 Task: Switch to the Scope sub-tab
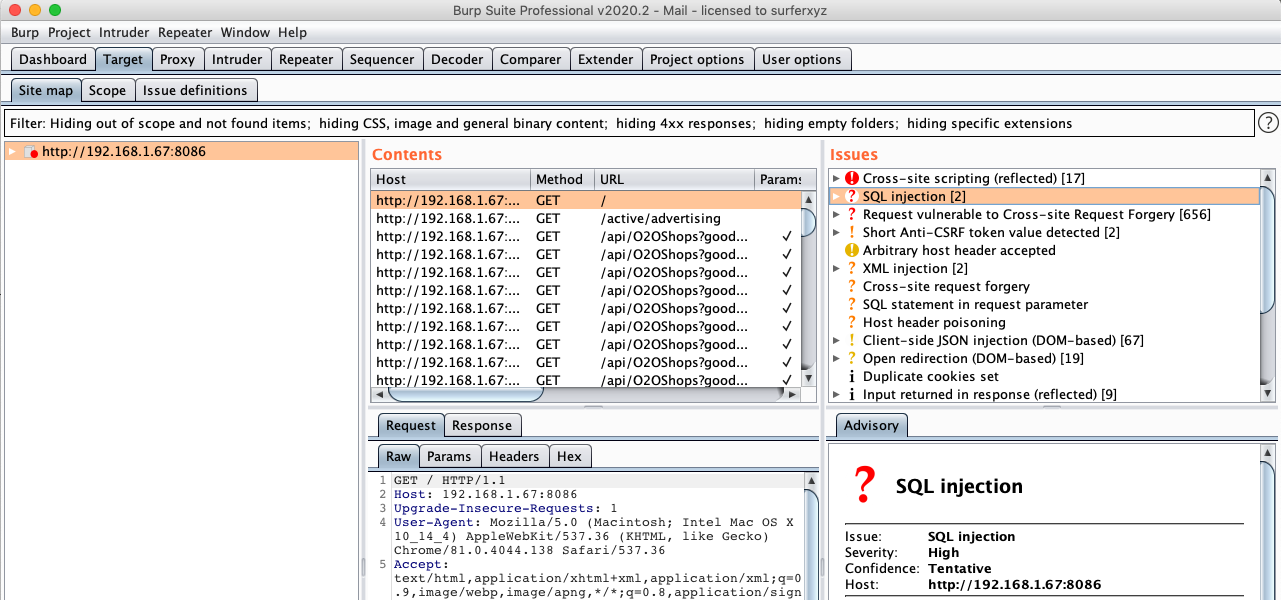pos(107,90)
